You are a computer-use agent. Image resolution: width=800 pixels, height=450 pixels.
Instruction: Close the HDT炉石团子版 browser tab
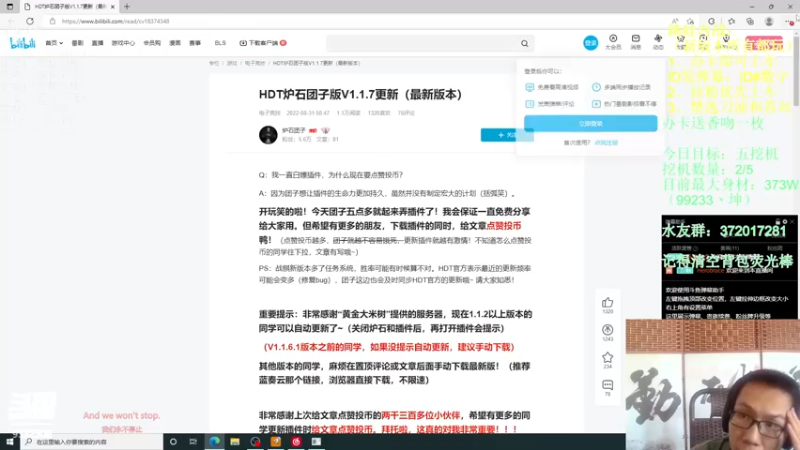point(113,7)
